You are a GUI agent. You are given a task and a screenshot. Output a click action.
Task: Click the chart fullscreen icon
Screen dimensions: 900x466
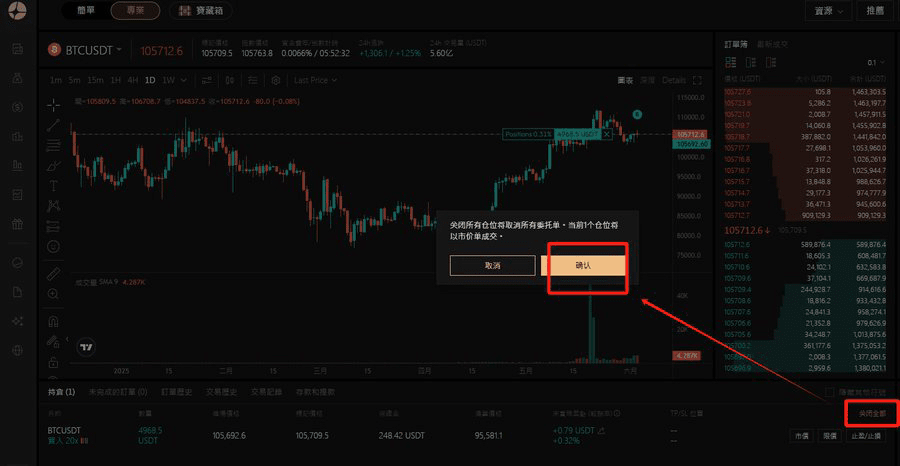click(697, 80)
